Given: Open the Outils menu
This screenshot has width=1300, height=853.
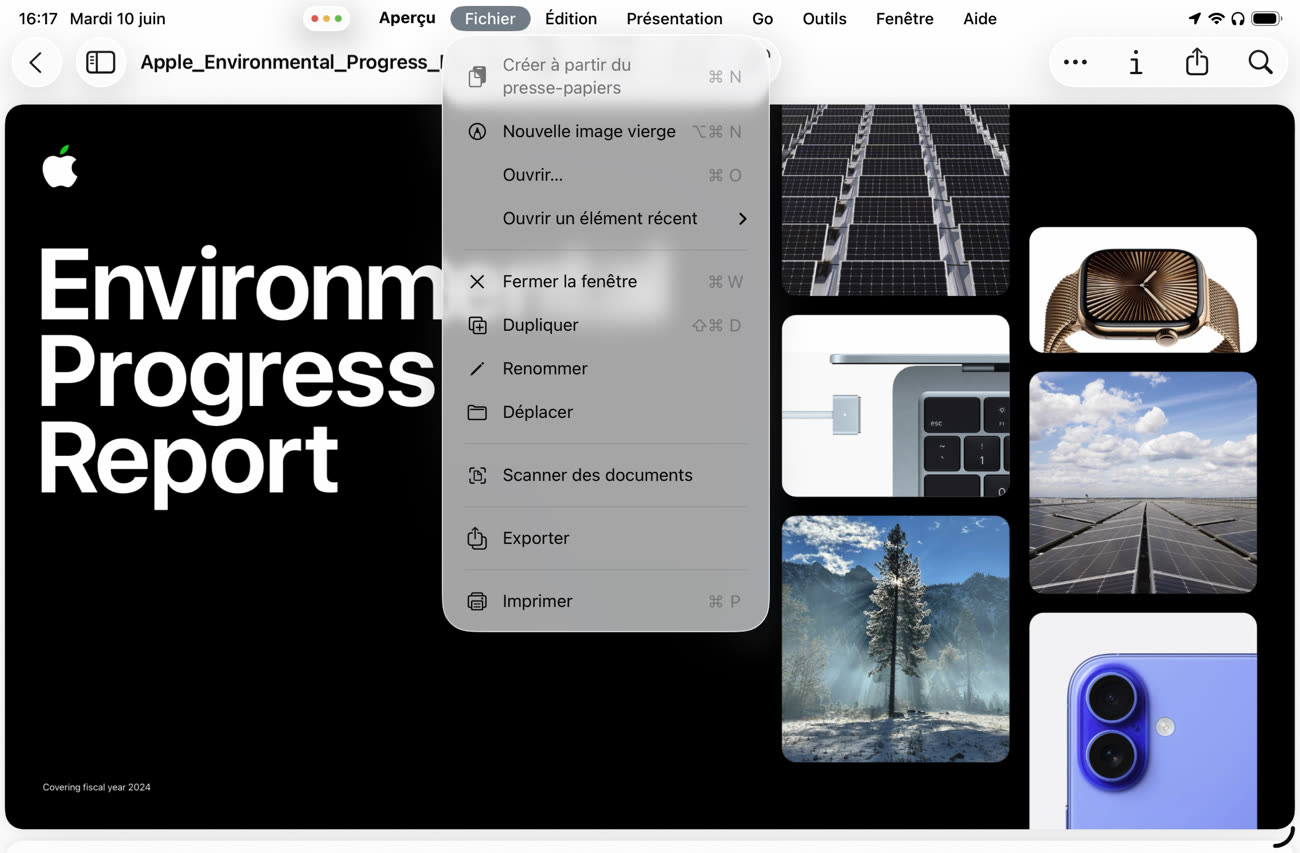Looking at the screenshot, I should tap(824, 18).
